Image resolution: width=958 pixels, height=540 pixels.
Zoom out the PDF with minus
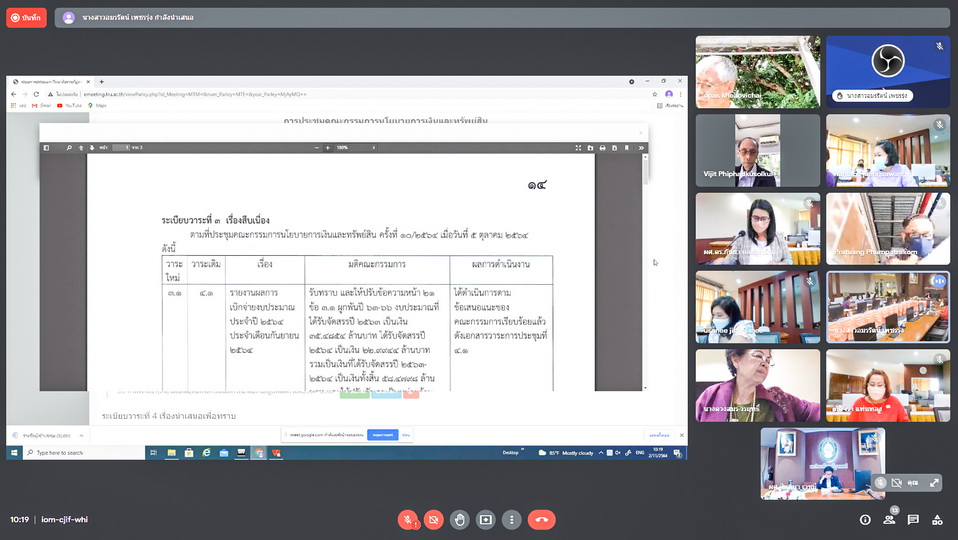pyautogui.click(x=316, y=148)
